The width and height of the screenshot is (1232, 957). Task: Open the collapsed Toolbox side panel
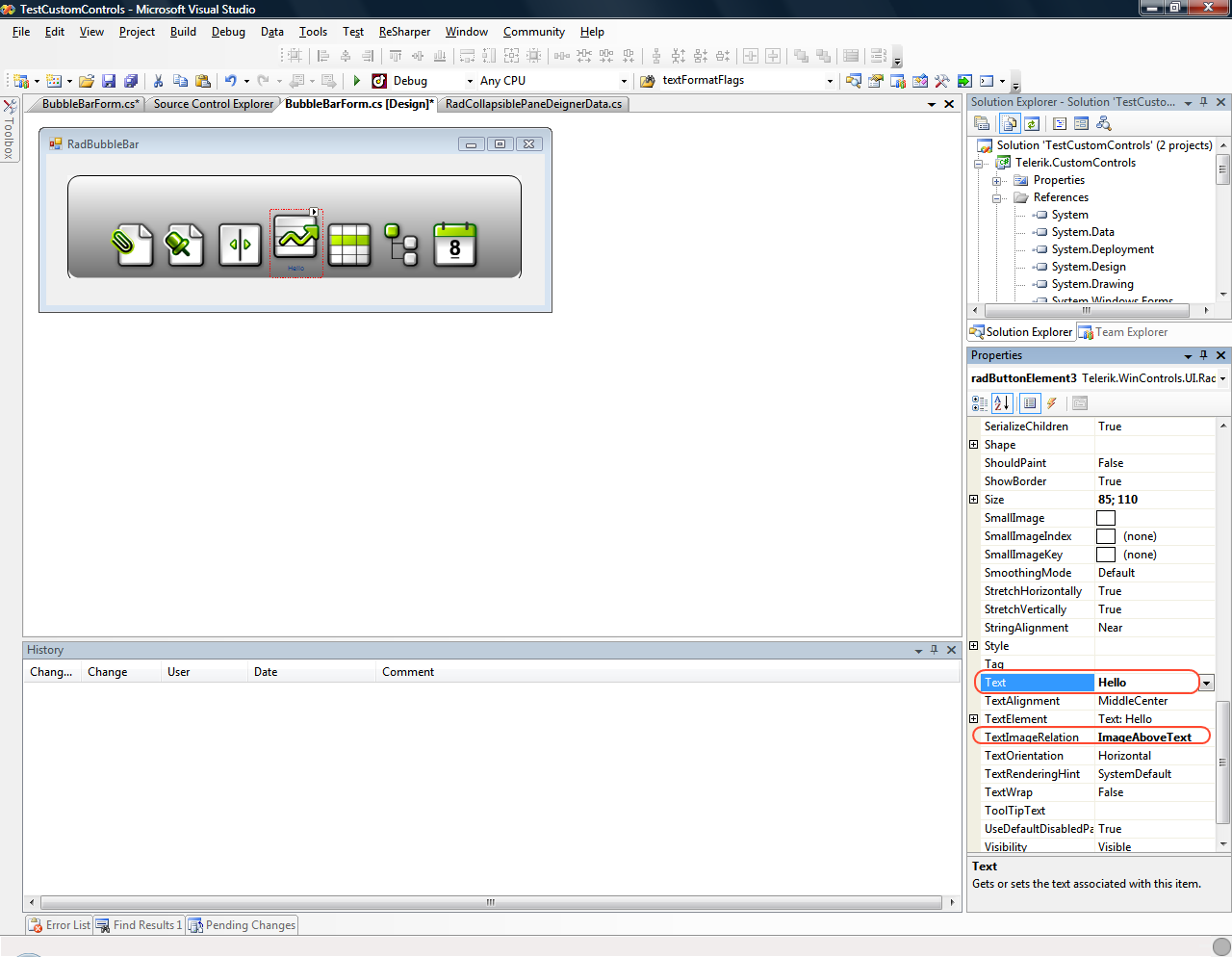pos(10,129)
